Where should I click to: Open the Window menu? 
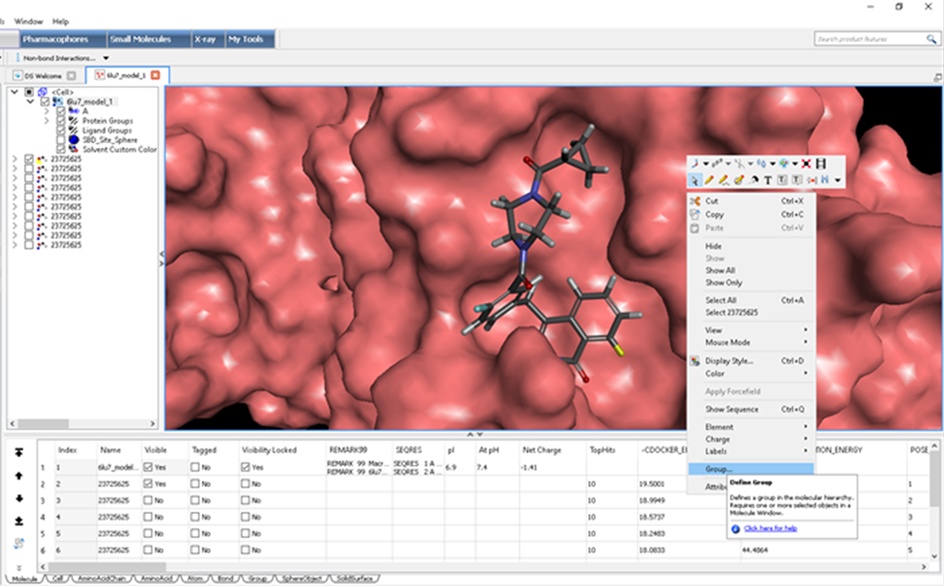click(28, 21)
